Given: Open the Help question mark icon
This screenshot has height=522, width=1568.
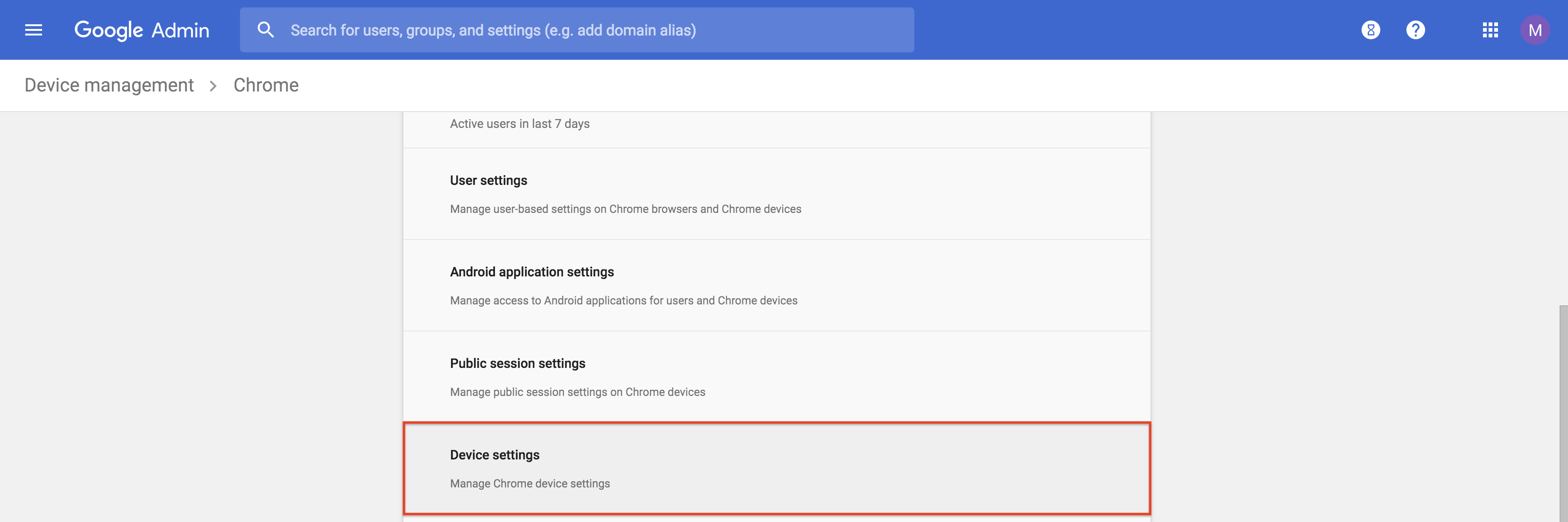Looking at the screenshot, I should (x=1415, y=30).
